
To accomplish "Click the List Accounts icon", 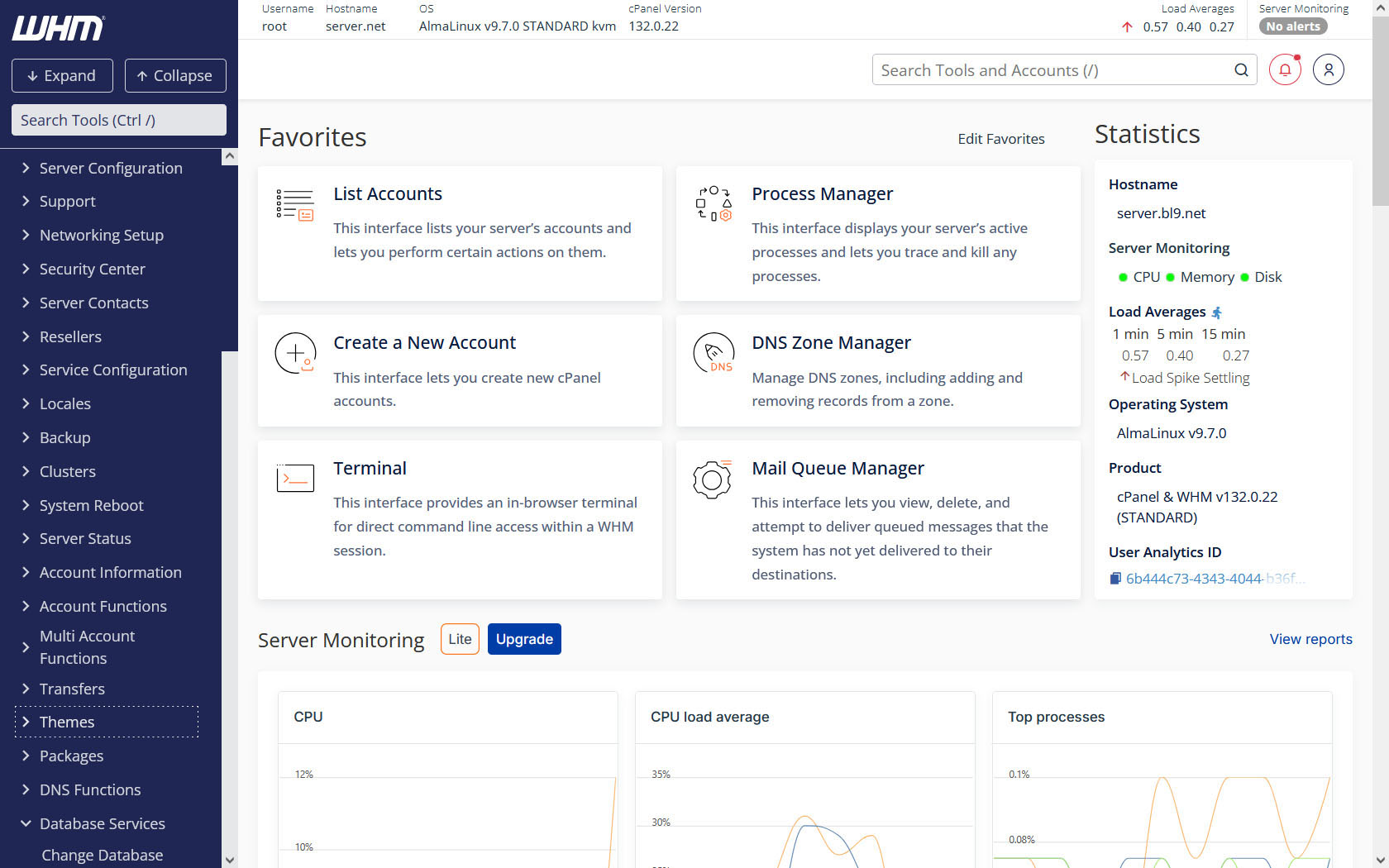I will (294, 203).
